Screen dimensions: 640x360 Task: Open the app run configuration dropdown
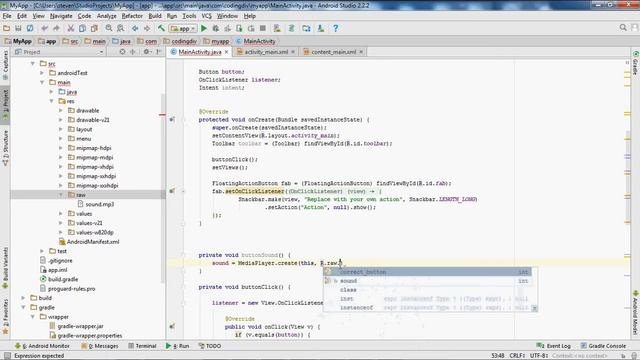(x=183, y=29)
